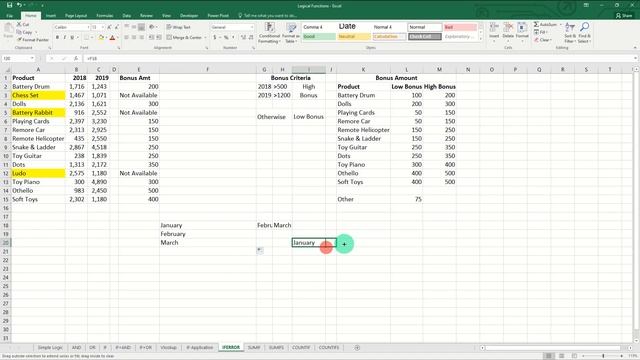640x360 pixels.
Task: Toggle italic formatting
Action: point(64,38)
